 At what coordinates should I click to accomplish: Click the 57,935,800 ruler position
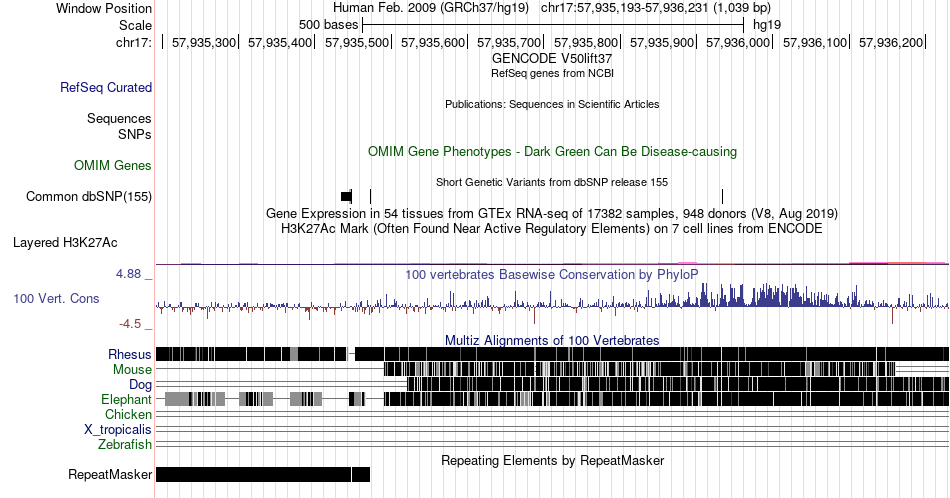(586, 42)
